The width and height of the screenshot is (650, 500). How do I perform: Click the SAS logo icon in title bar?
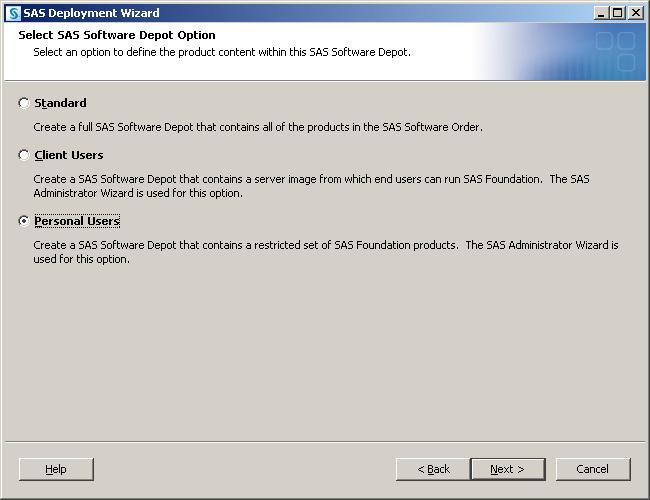13,13
